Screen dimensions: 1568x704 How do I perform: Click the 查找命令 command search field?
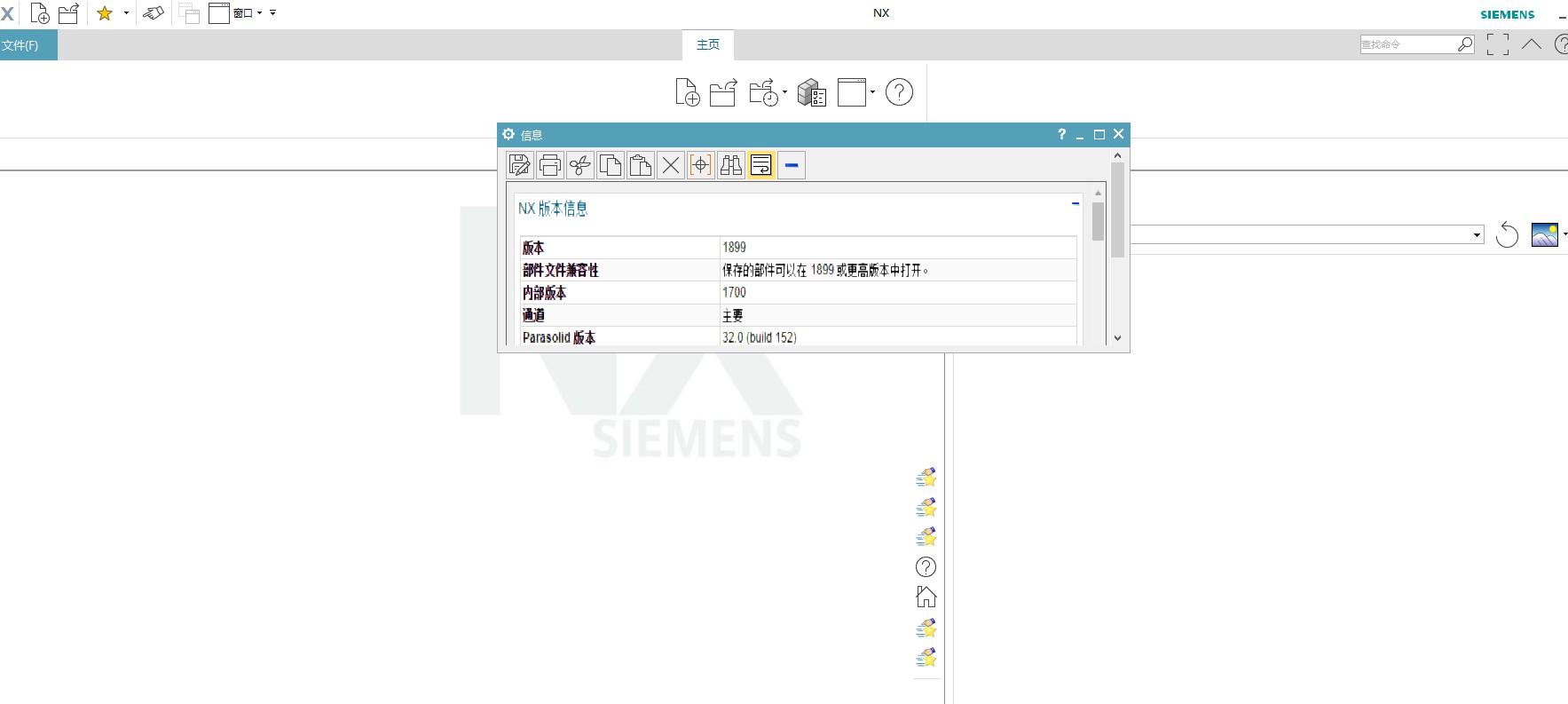tap(1407, 44)
